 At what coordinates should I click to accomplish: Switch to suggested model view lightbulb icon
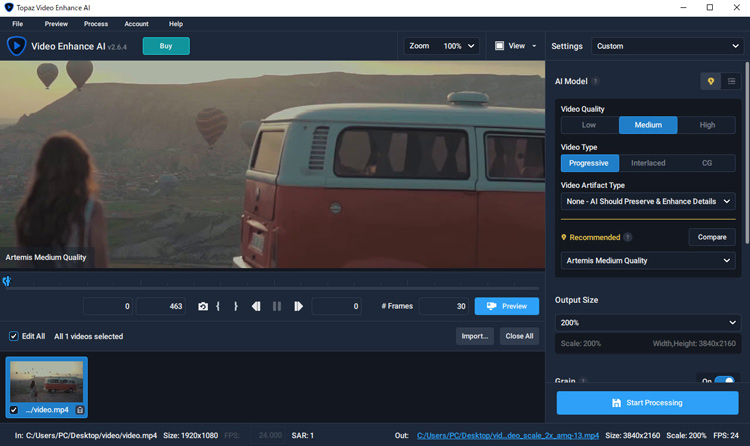tap(711, 81)
